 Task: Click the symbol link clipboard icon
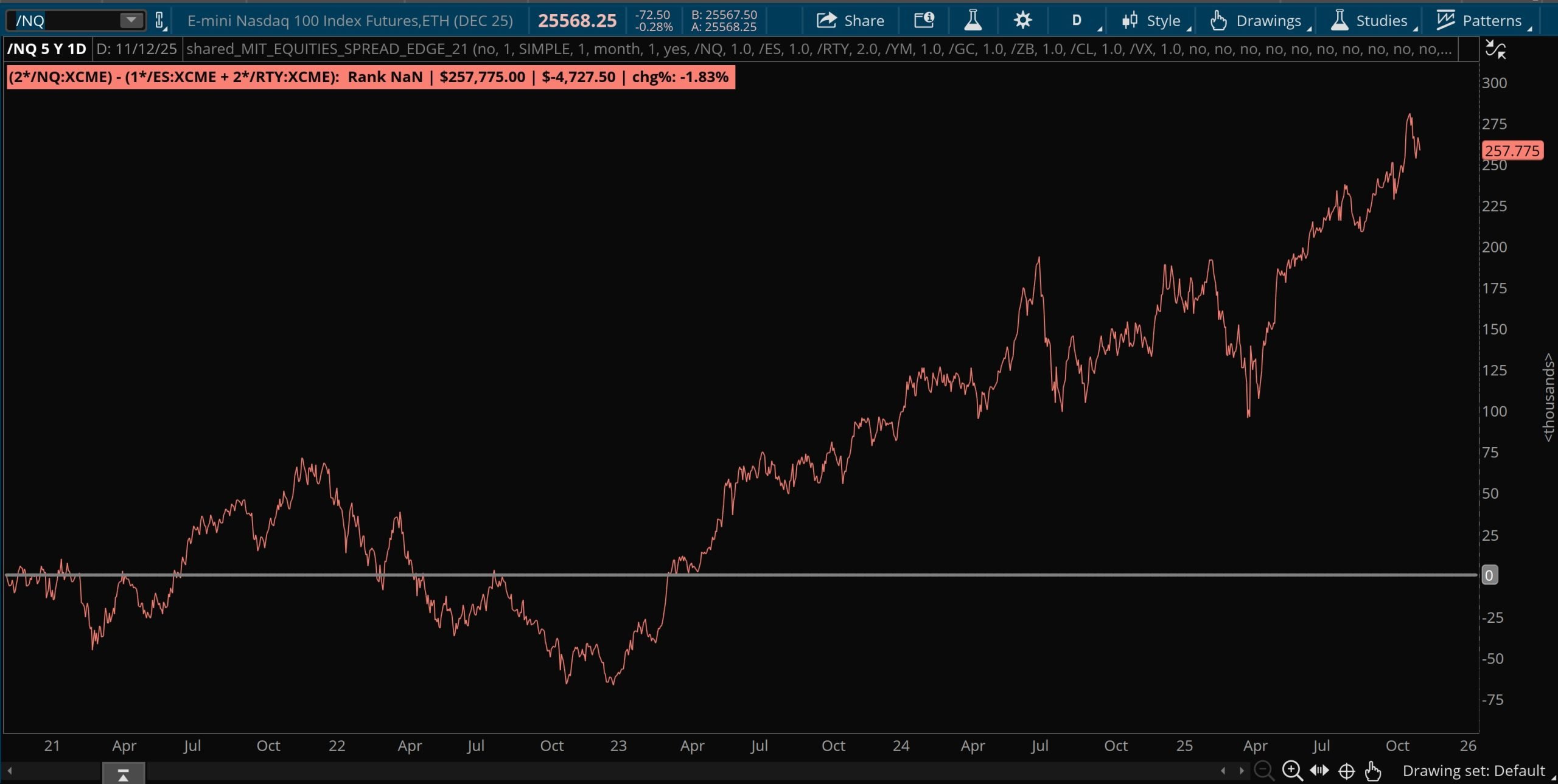159,21
